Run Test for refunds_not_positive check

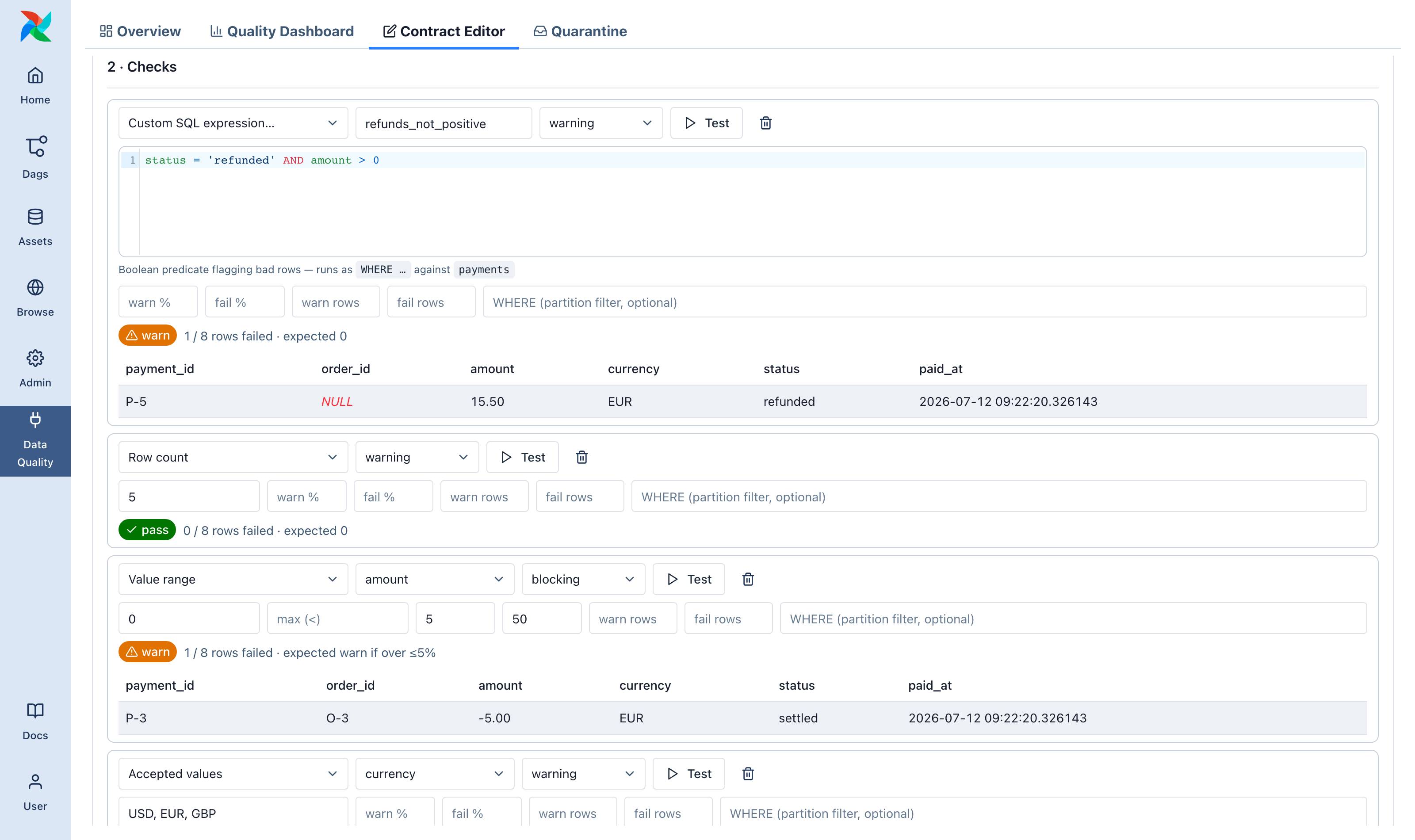(706, 123)
